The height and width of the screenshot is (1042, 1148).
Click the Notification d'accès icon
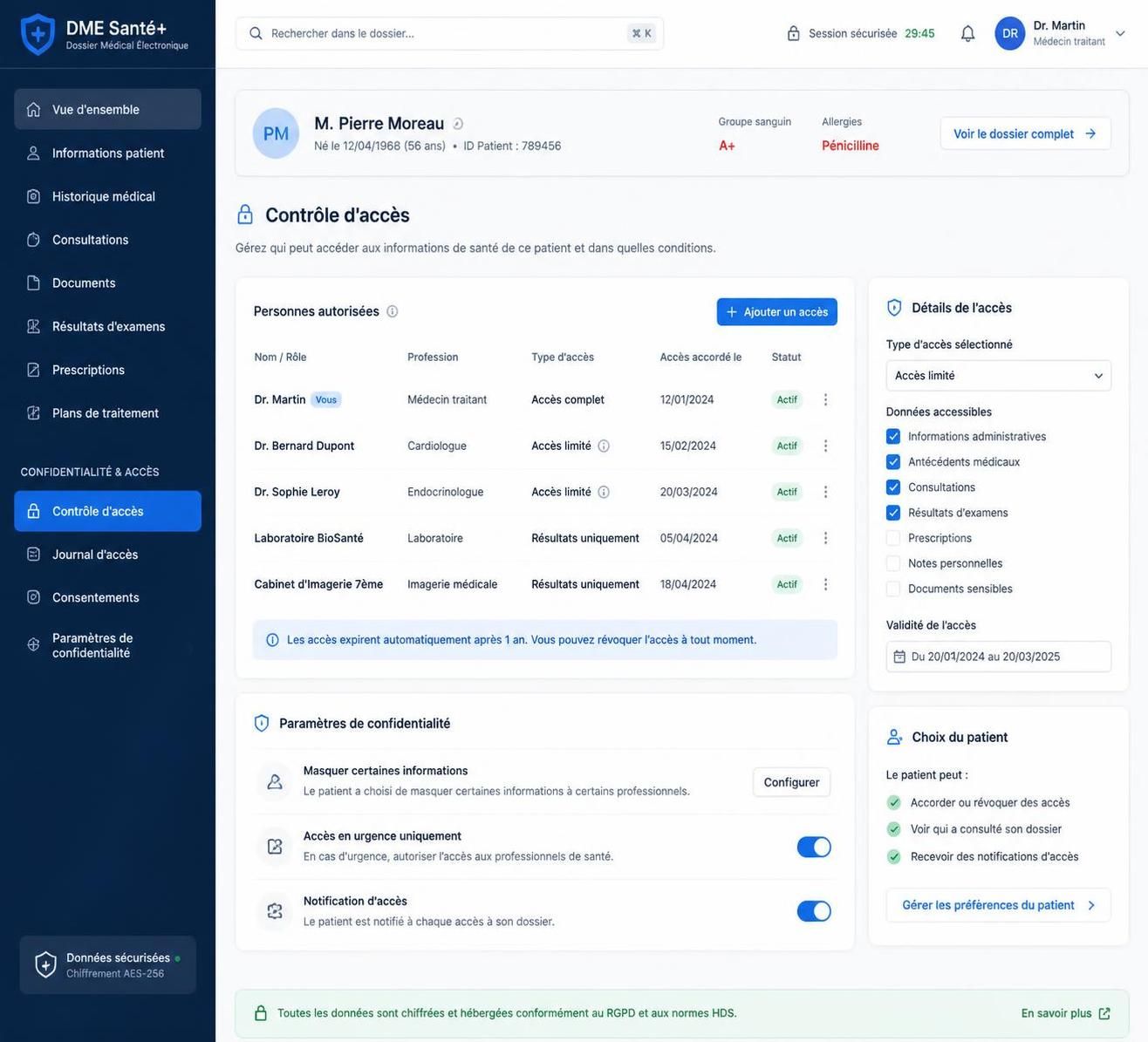tap(275, 911)
